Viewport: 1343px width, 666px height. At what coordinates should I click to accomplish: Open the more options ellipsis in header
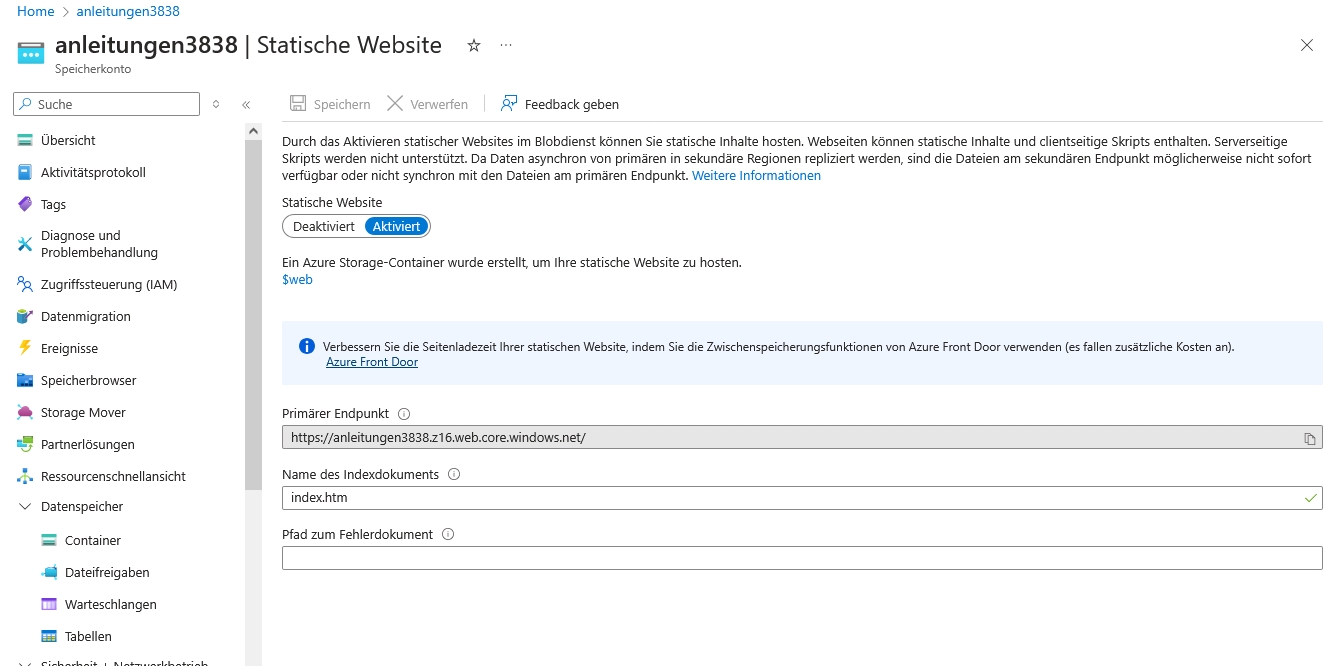pyautogui.click(x=506, y=45)
